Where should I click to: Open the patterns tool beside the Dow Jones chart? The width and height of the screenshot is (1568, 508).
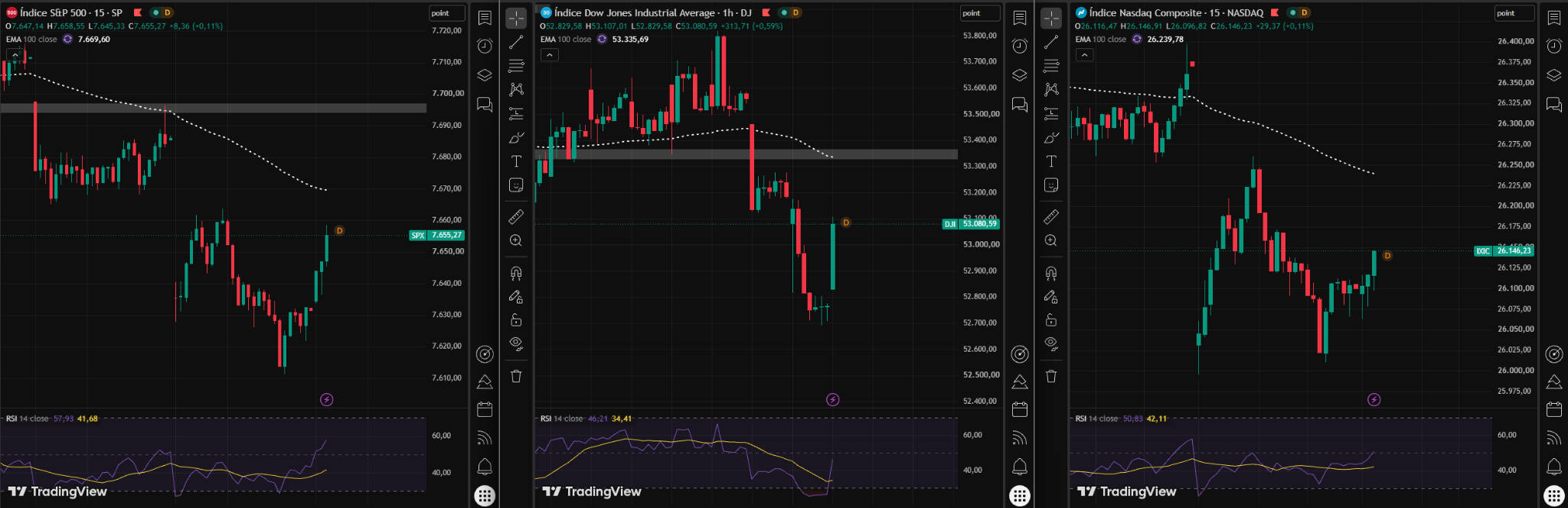click(x=516, y=89)
